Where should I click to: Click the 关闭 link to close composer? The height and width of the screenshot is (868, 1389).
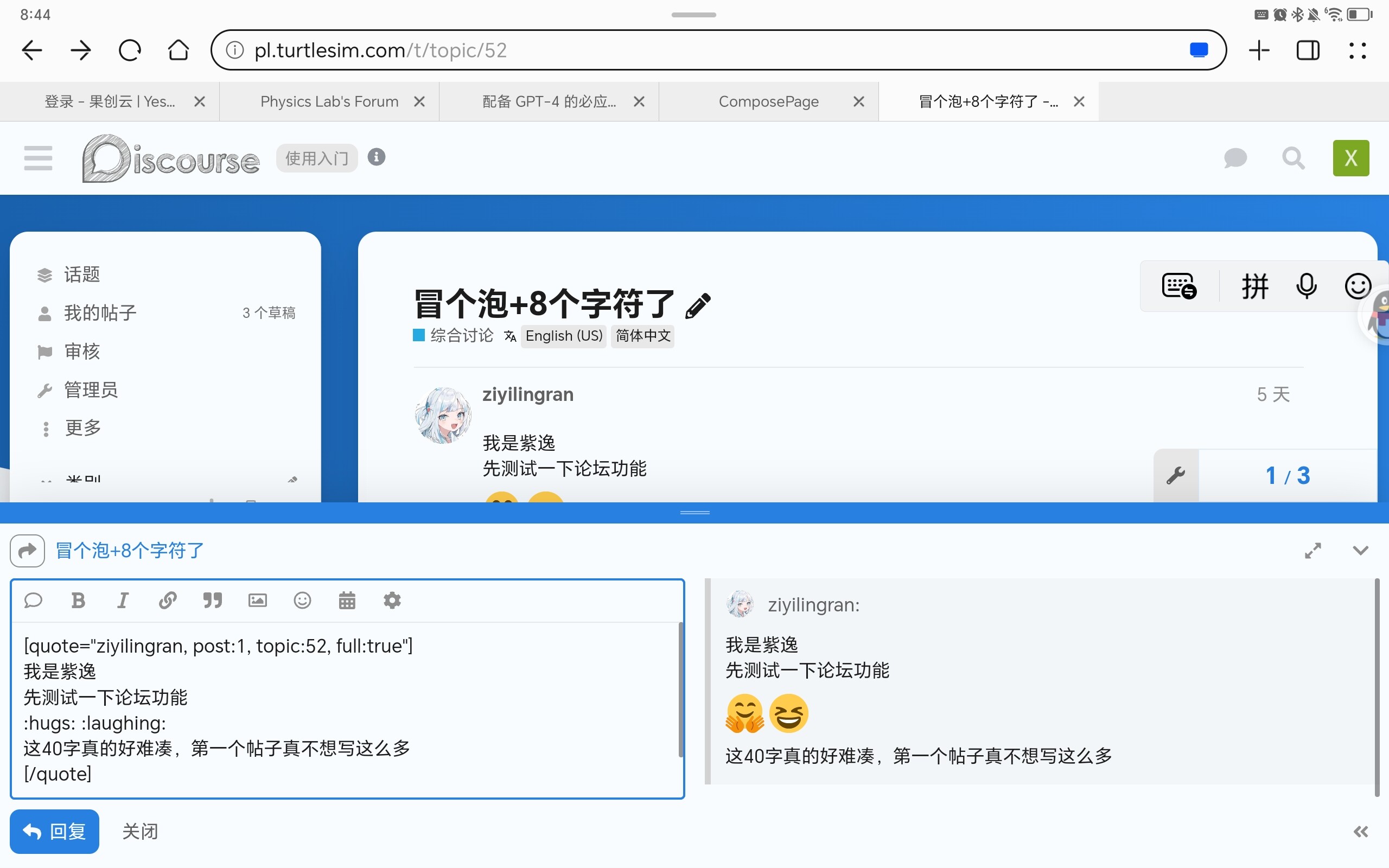(139, 831)
